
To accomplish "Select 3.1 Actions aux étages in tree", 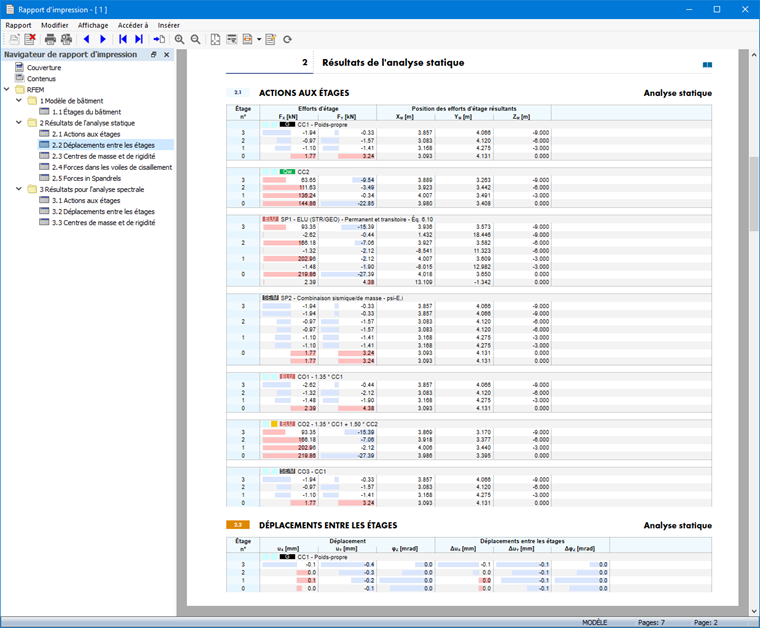I will pyautogui.click(x=86, y=201).
